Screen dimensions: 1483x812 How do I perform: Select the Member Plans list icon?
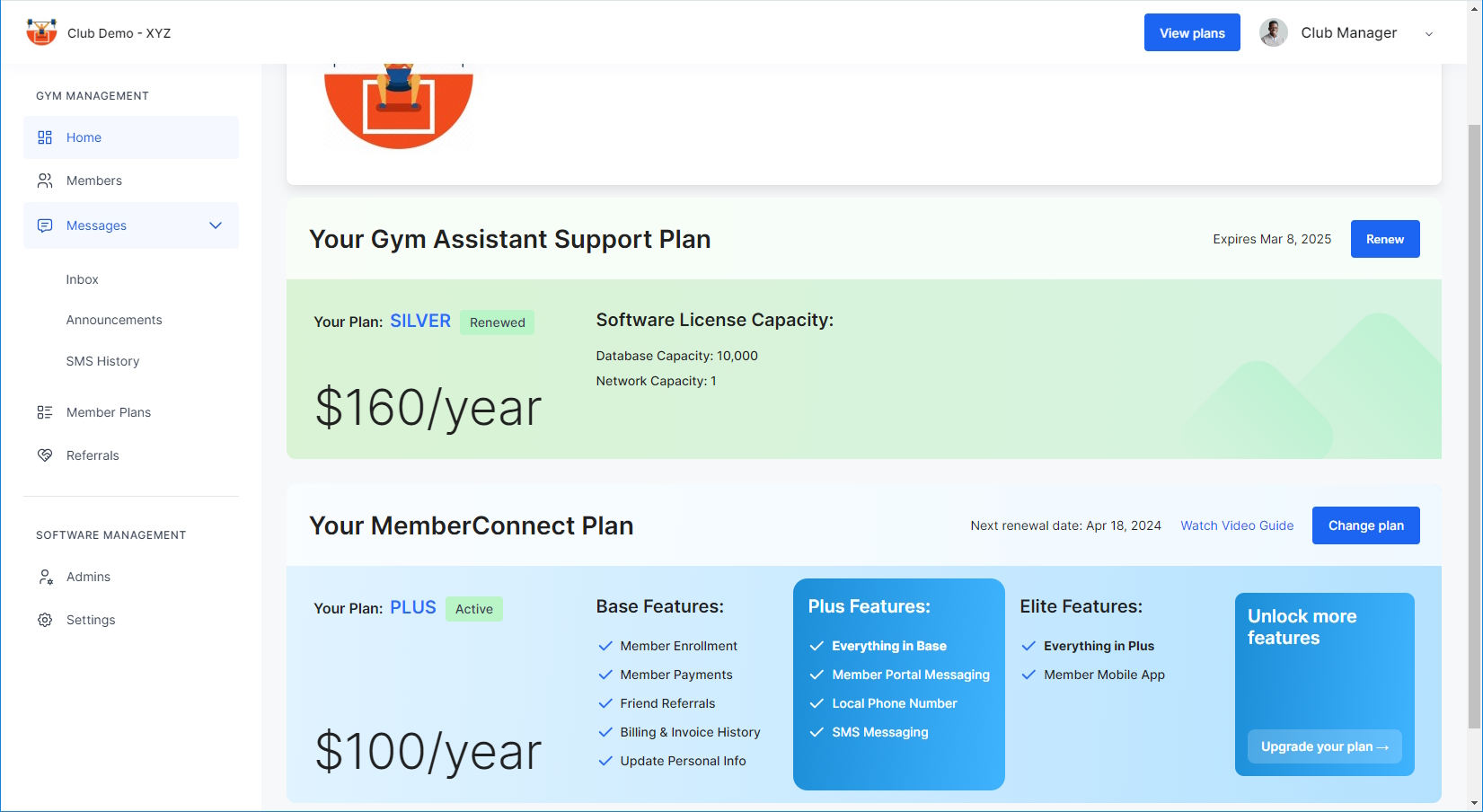pyautogui.click(x=44, y=411)
